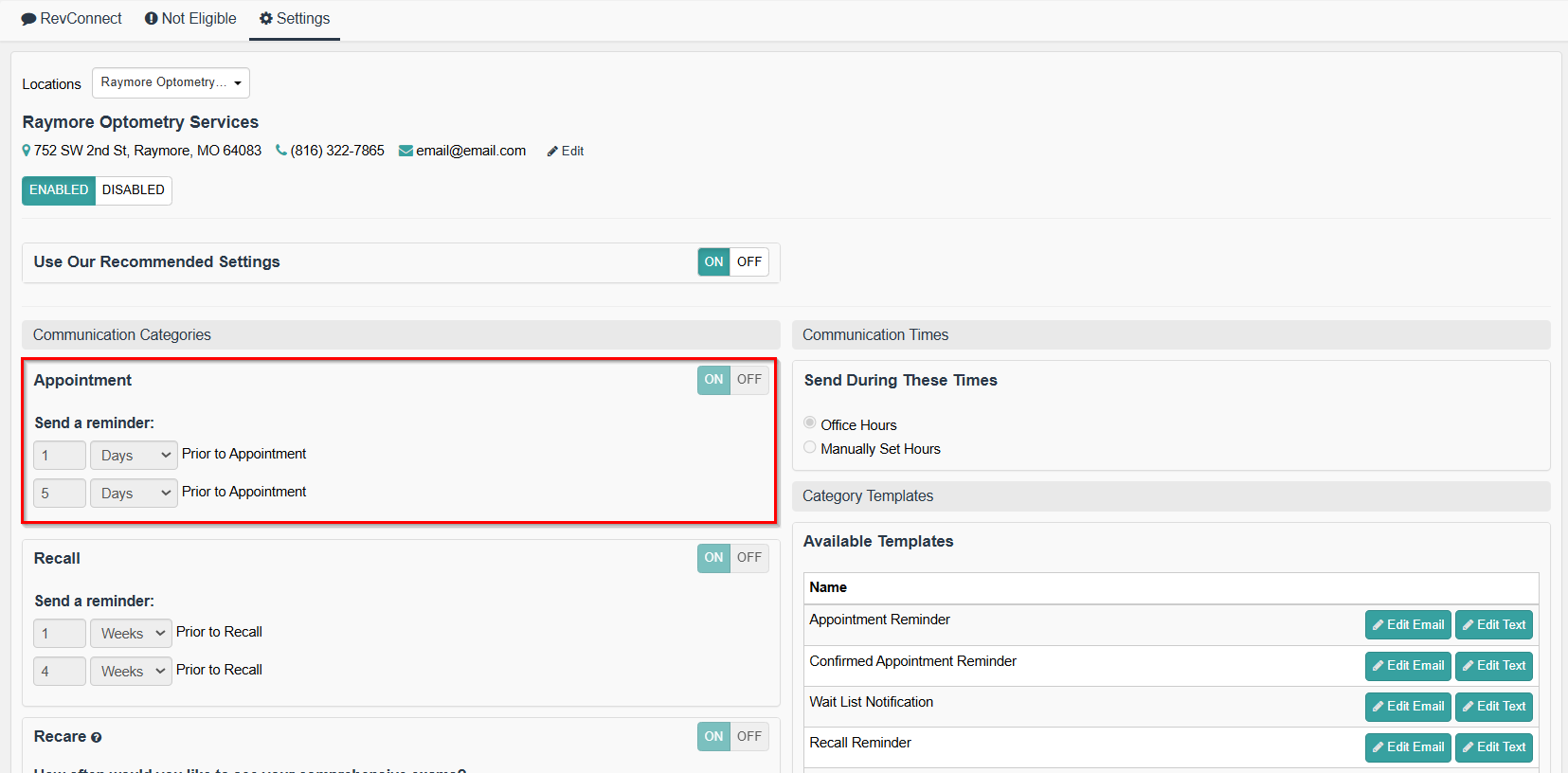Click the Raymore Optometry Services heading
This screenshot has height=773, width=1568.
[140, 122]
